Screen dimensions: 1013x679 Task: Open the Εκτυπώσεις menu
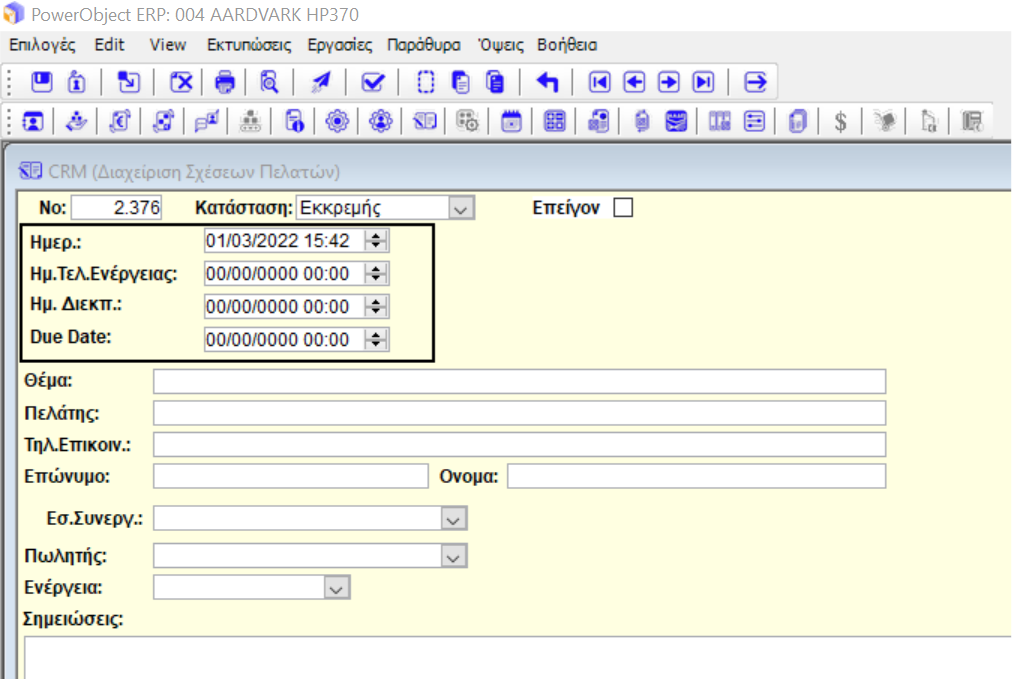249,45
